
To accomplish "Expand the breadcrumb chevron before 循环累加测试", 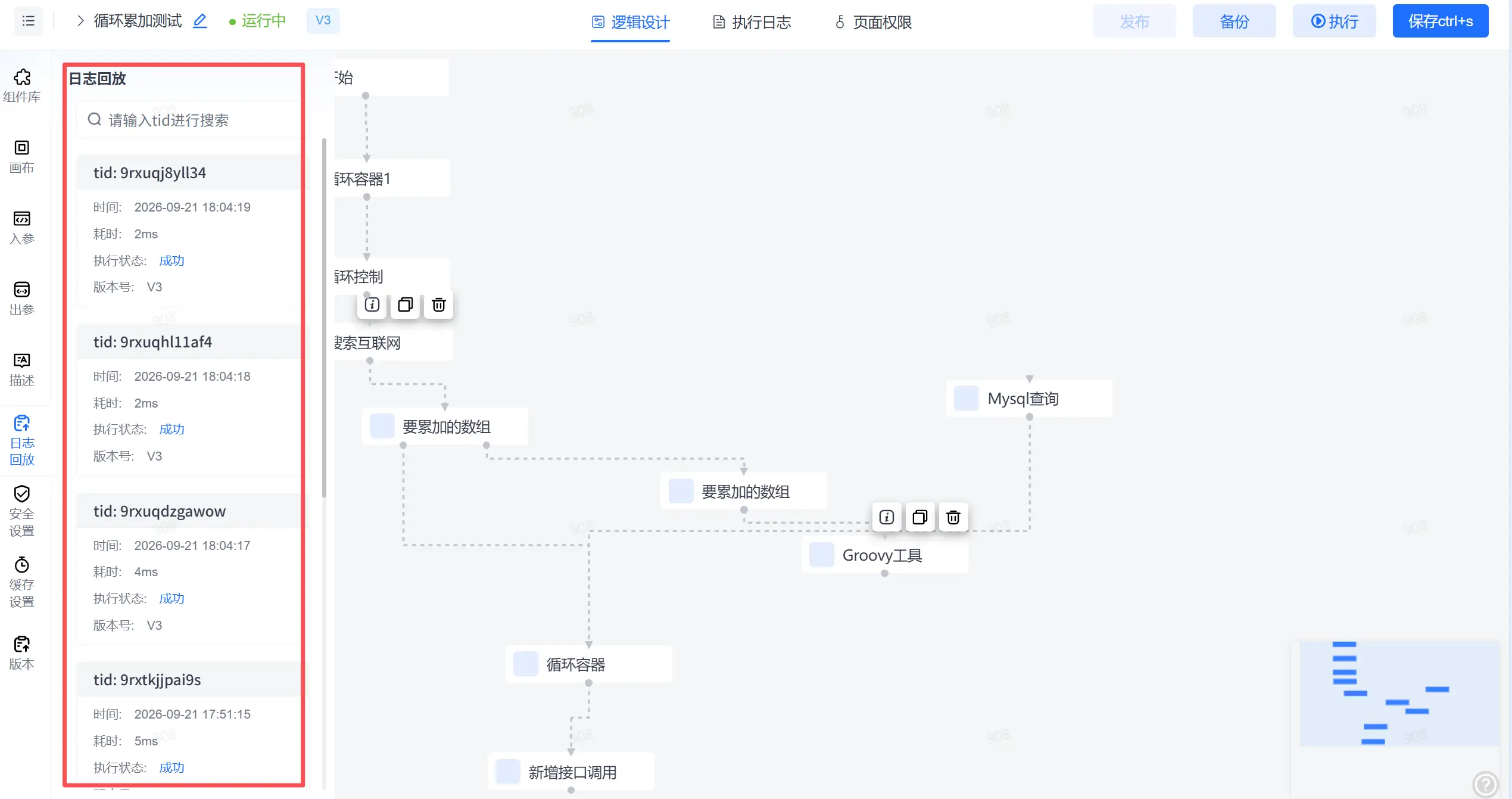I will tap(80, 21).
